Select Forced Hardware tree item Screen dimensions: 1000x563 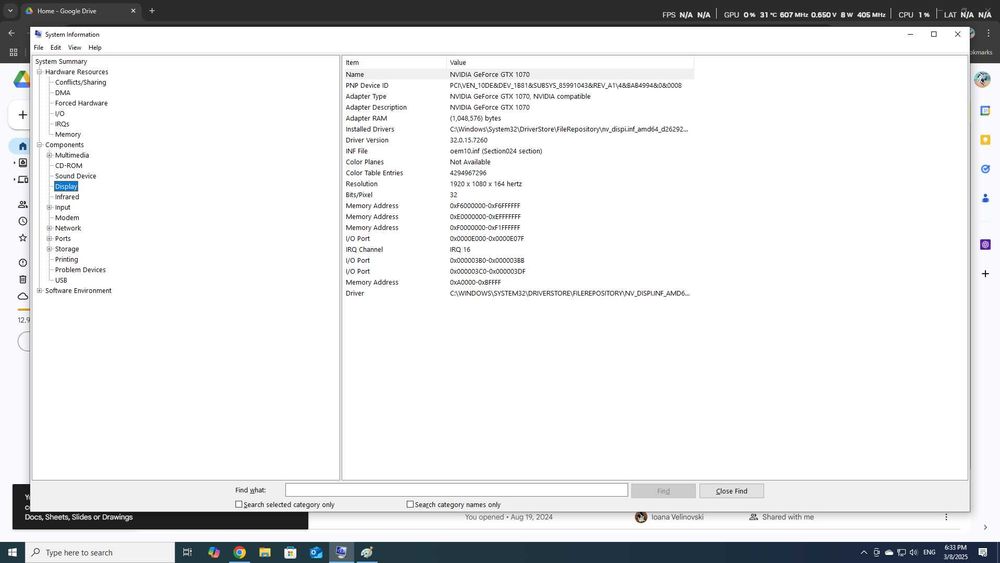(x=81, y=103)
